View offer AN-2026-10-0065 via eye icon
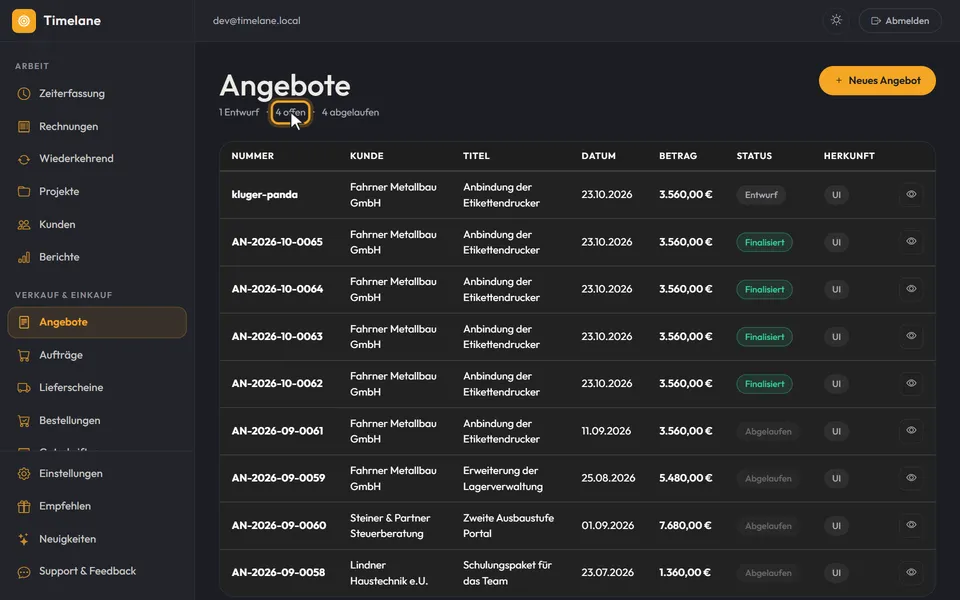Screen dimensions: 960x600 (x=911, y=242)
